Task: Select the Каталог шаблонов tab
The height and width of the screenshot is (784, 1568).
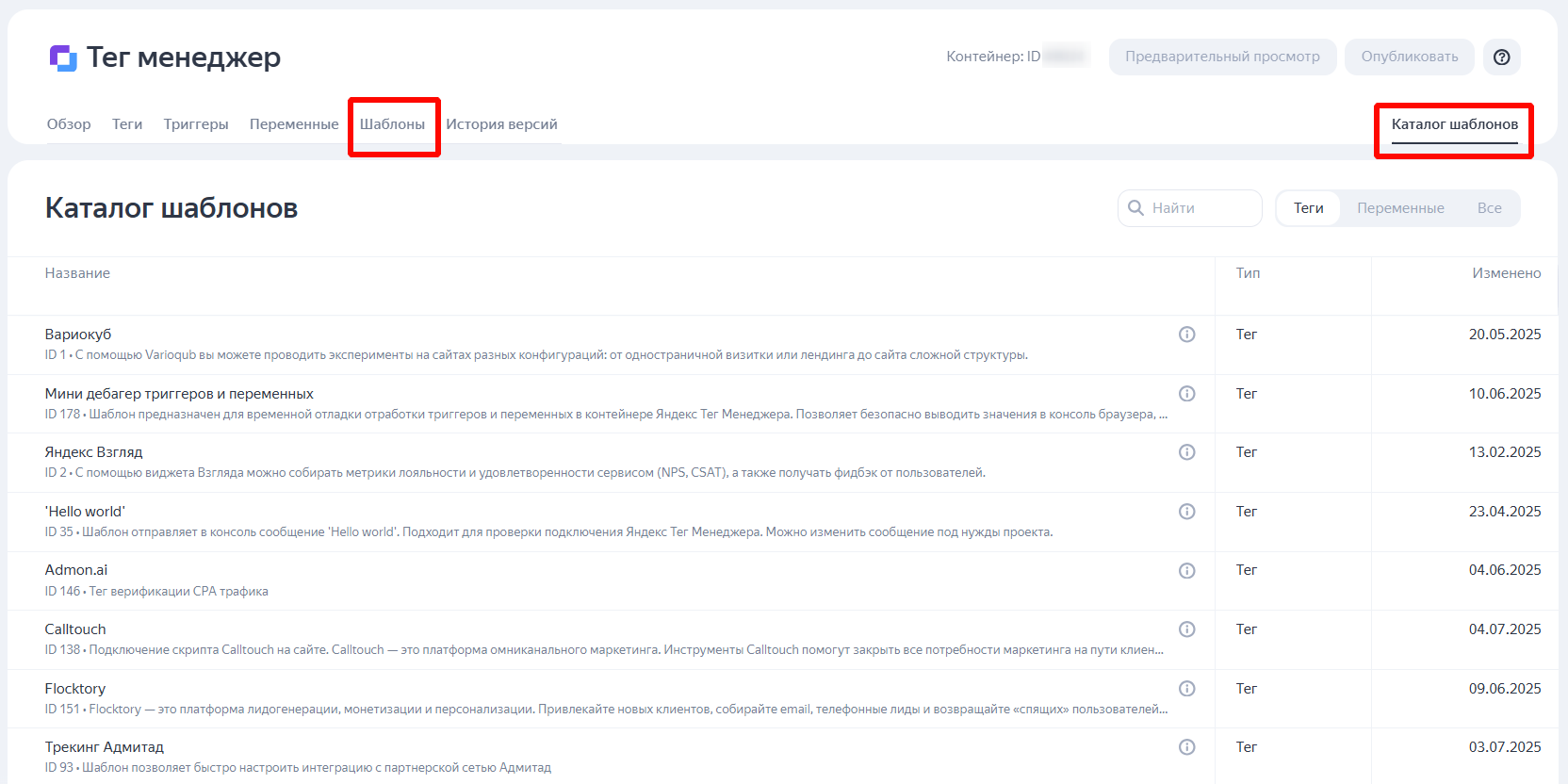Action: coord(1455,124)
